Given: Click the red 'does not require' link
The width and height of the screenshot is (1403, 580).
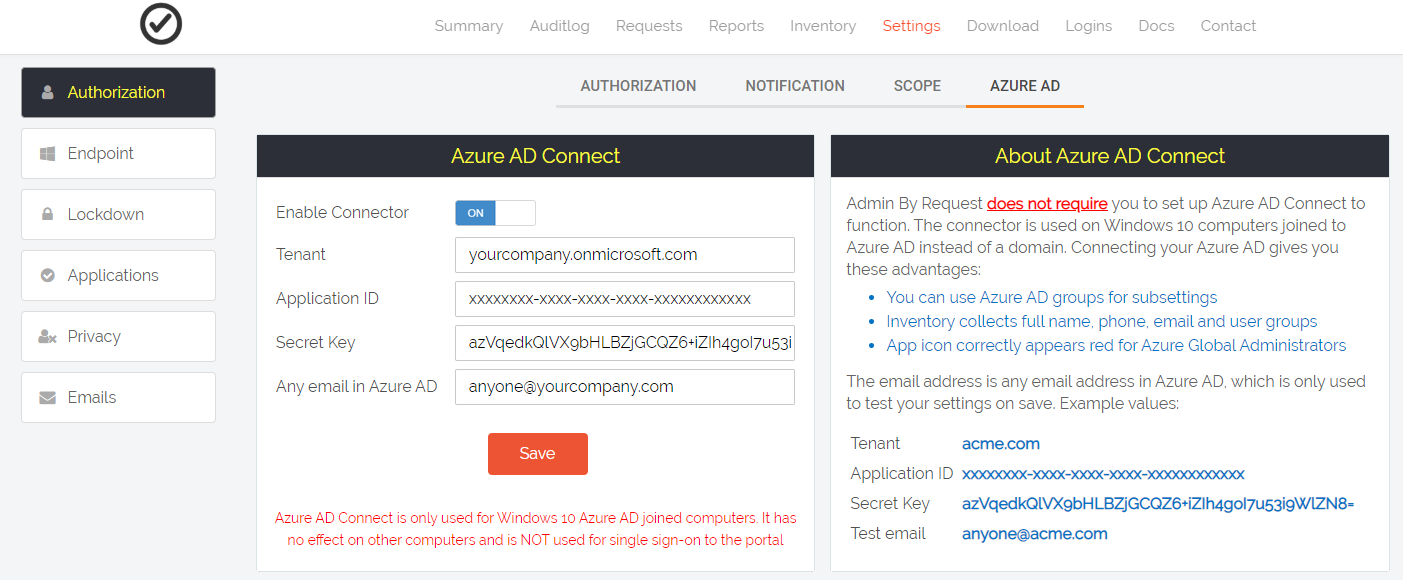Looking at the screenshot, I should (1047, 204).
